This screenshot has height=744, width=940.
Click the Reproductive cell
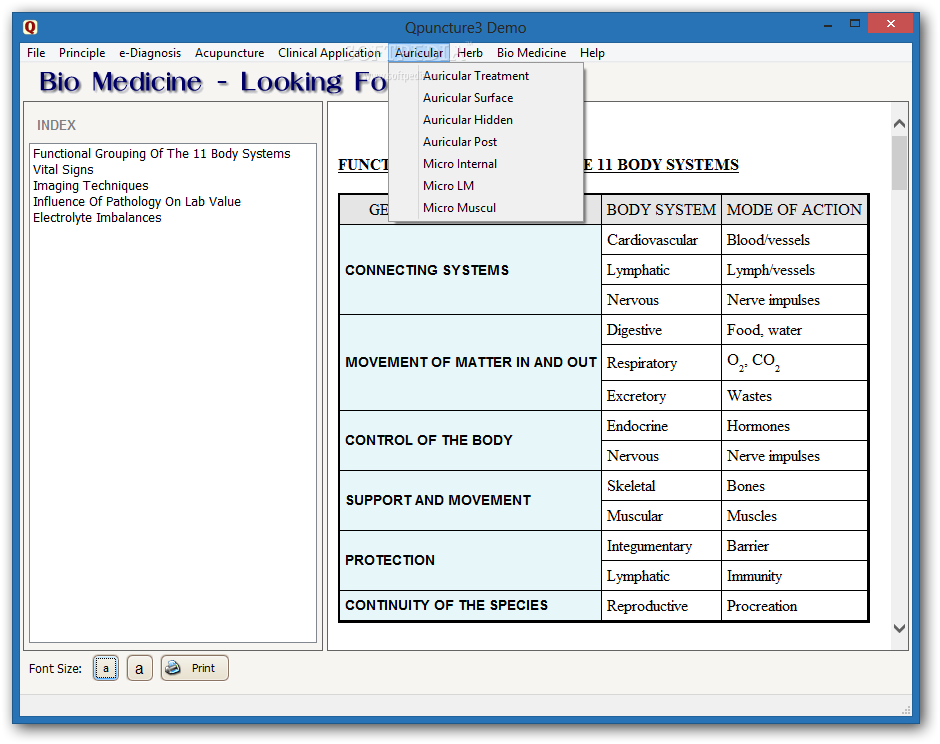point(661,606)
